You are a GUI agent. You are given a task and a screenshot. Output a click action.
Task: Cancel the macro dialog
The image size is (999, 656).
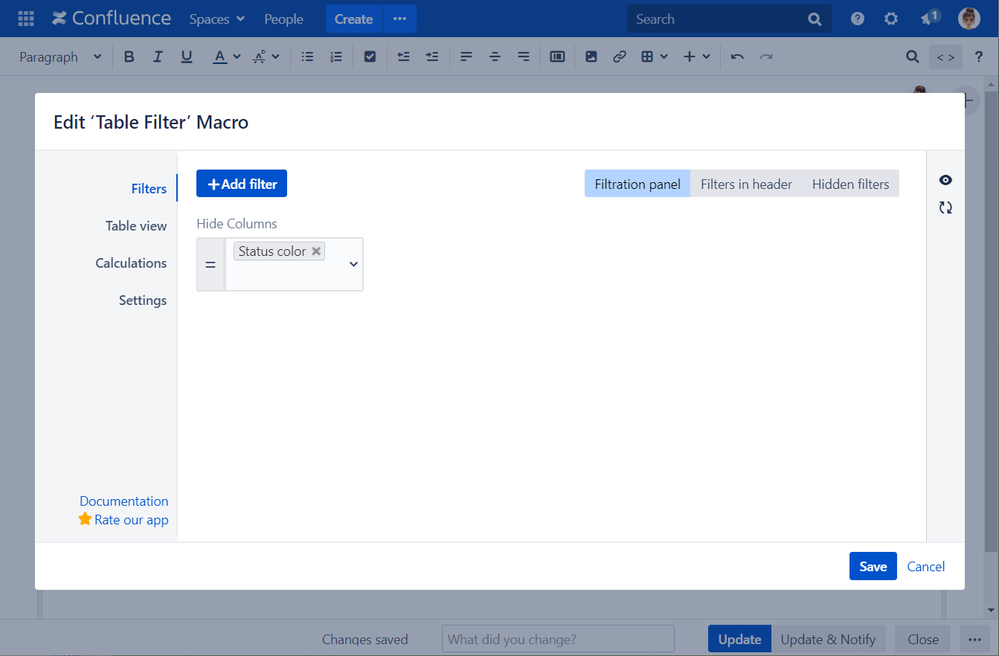pyautogui.click(x=926, y=566)
